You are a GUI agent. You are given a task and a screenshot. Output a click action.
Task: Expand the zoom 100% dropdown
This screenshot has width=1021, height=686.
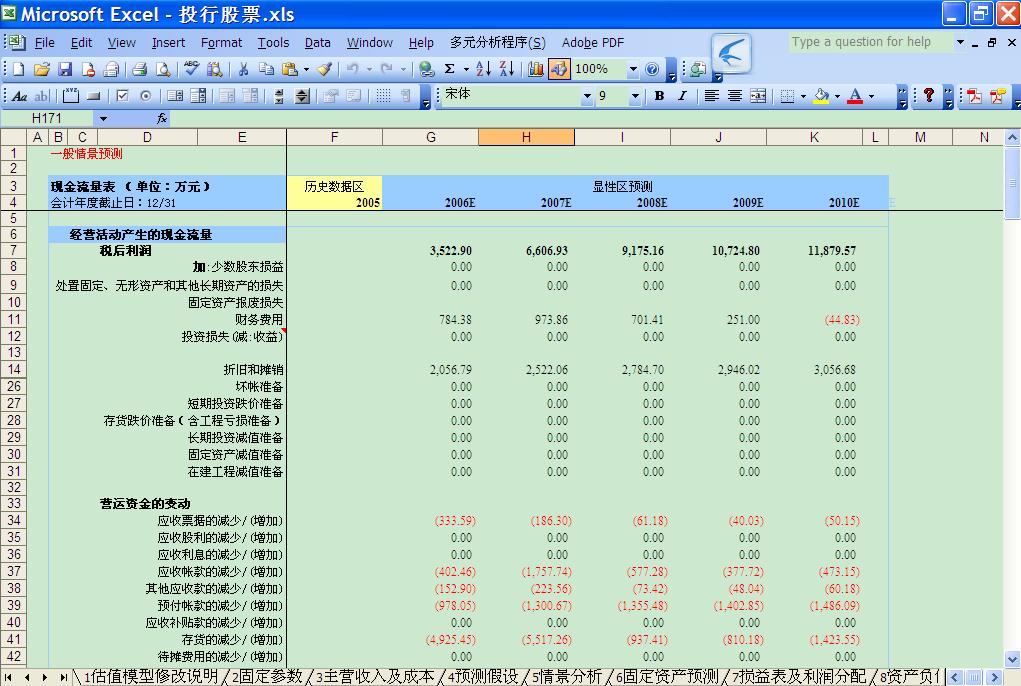[632, 69]
